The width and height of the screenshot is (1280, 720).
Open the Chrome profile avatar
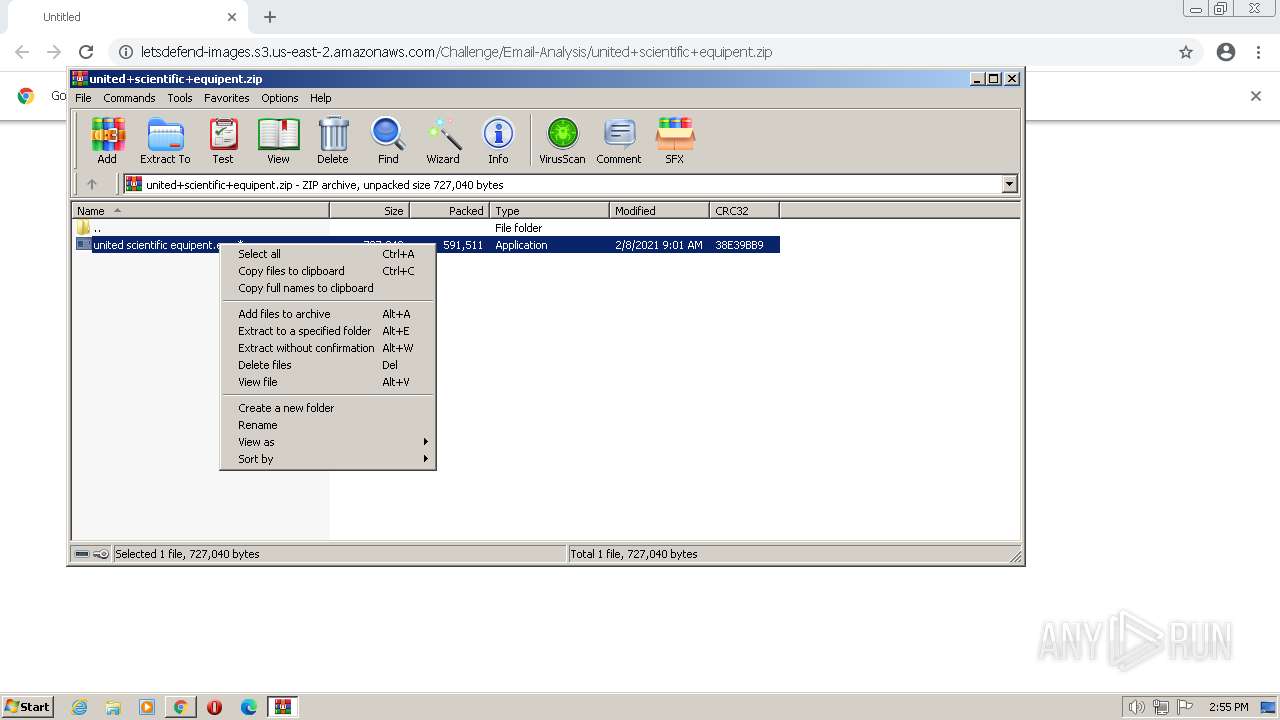pos(1226,52)
